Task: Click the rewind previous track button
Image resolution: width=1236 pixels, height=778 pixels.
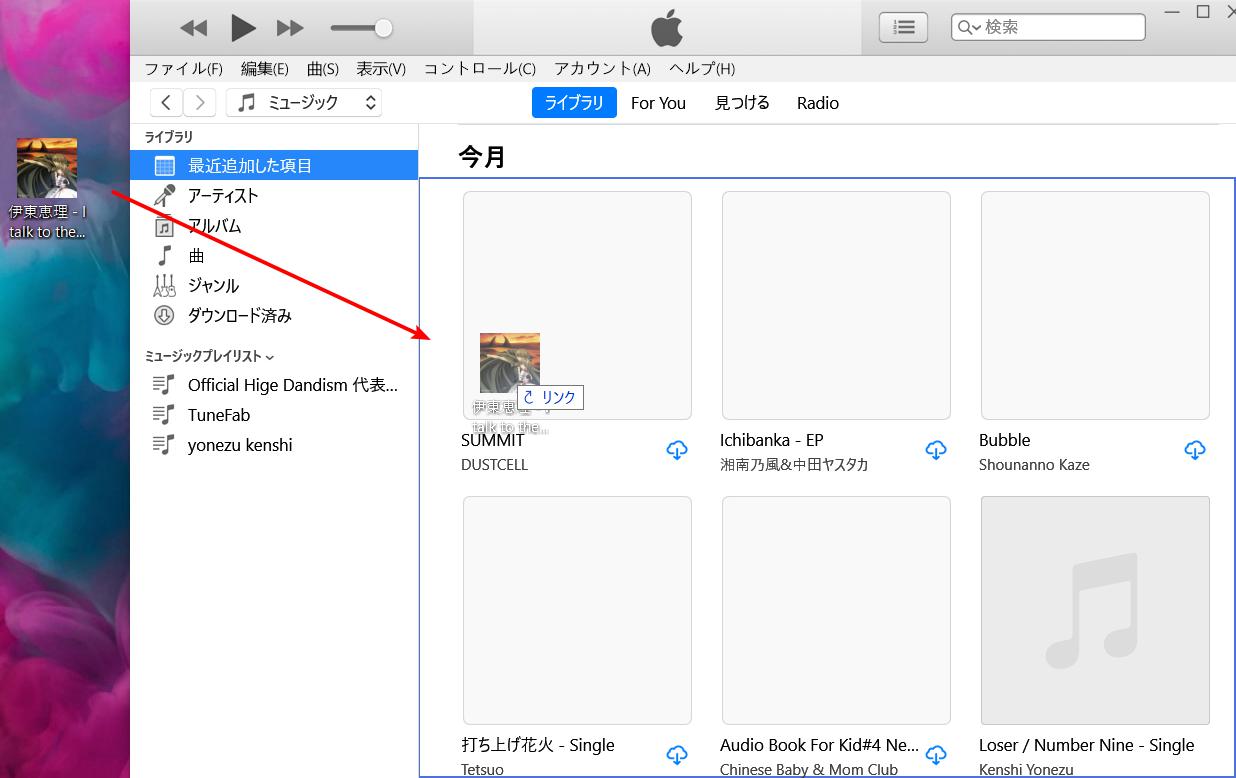Action: point(194,28)
